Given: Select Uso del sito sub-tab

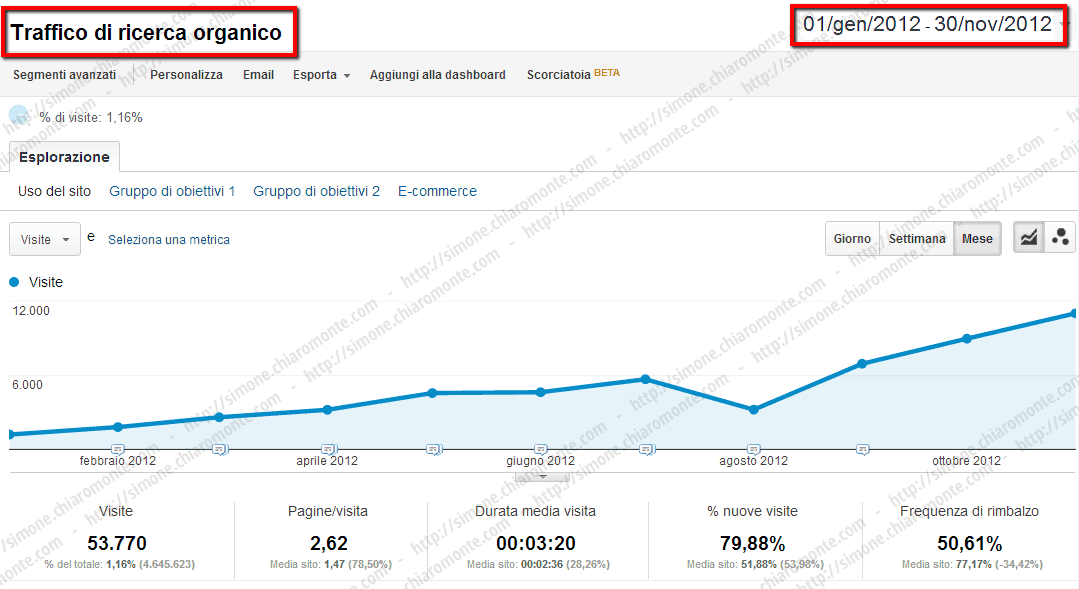Looking at the screenshot, I should point(54,191).
